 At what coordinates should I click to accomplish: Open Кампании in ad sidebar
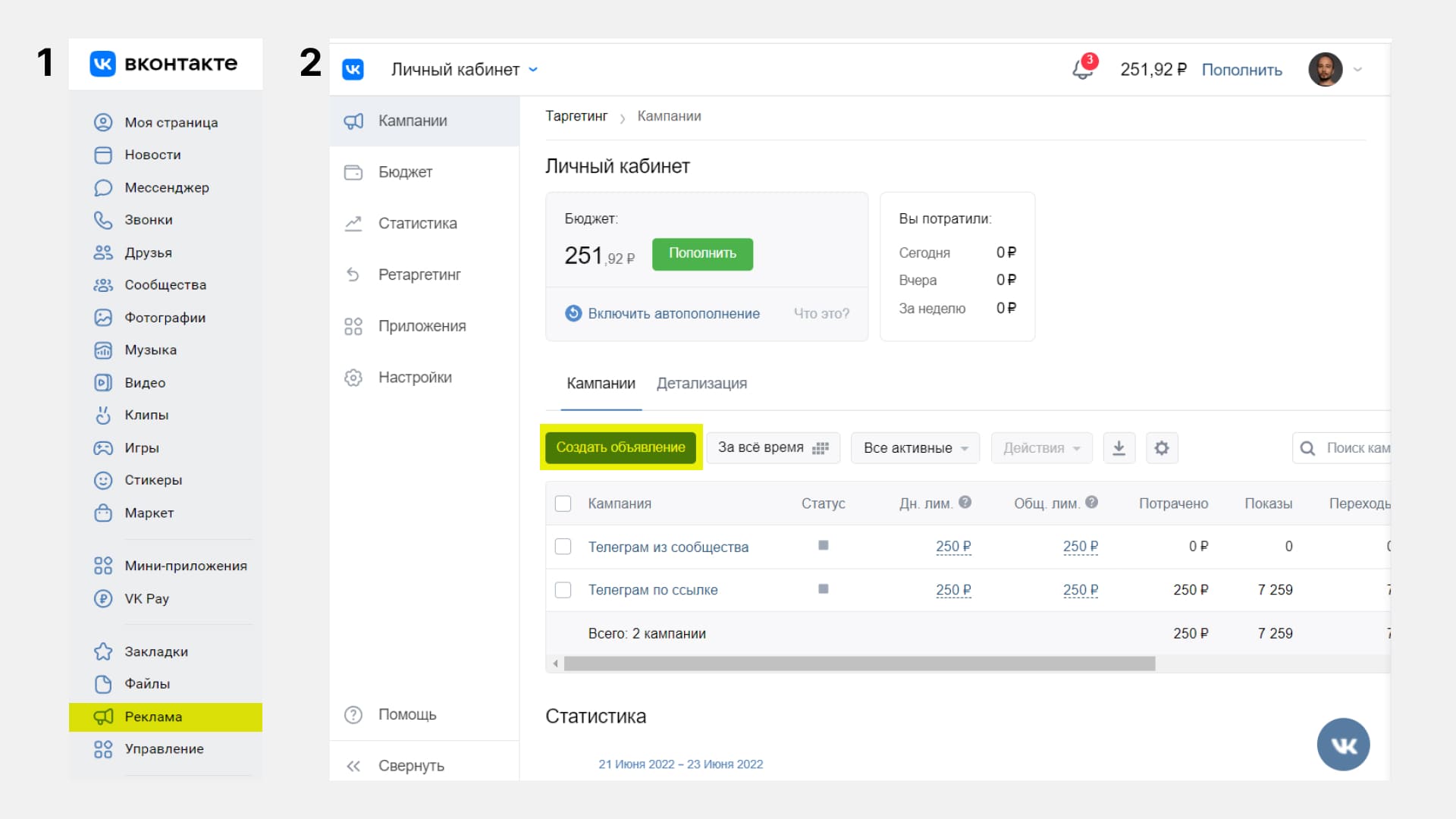pos(425,121)
